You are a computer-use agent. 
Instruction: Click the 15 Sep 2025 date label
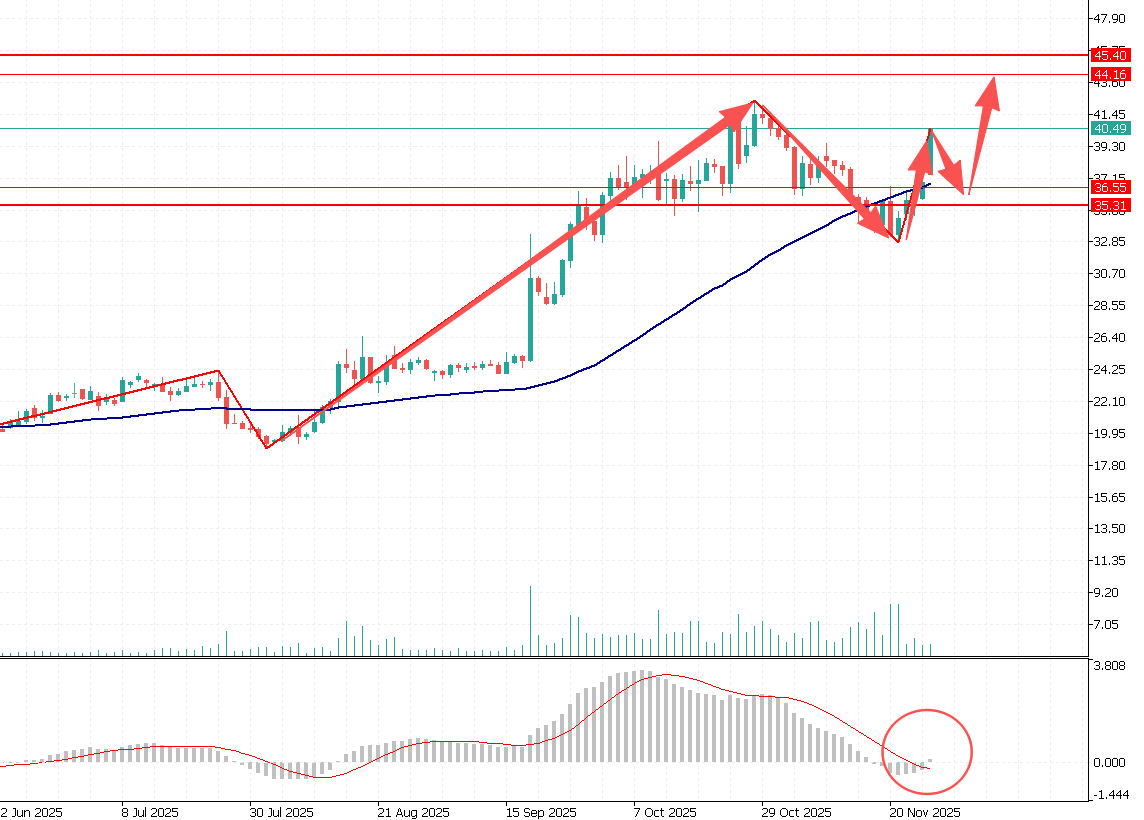tap(541, 813)
